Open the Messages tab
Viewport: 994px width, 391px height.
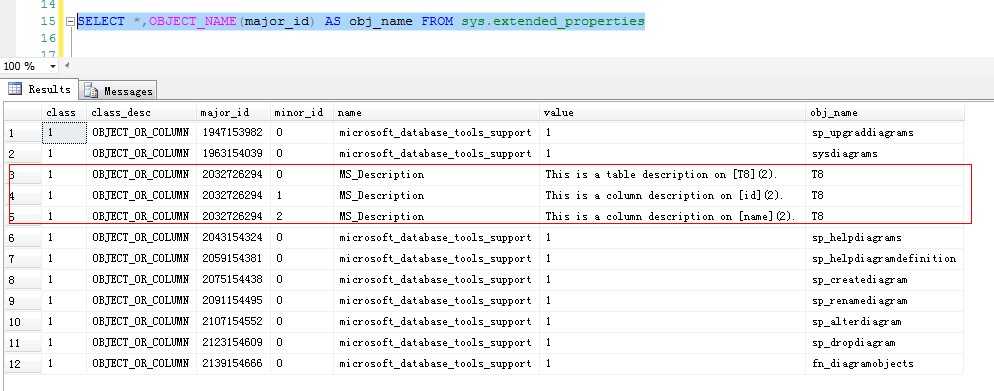119,91
